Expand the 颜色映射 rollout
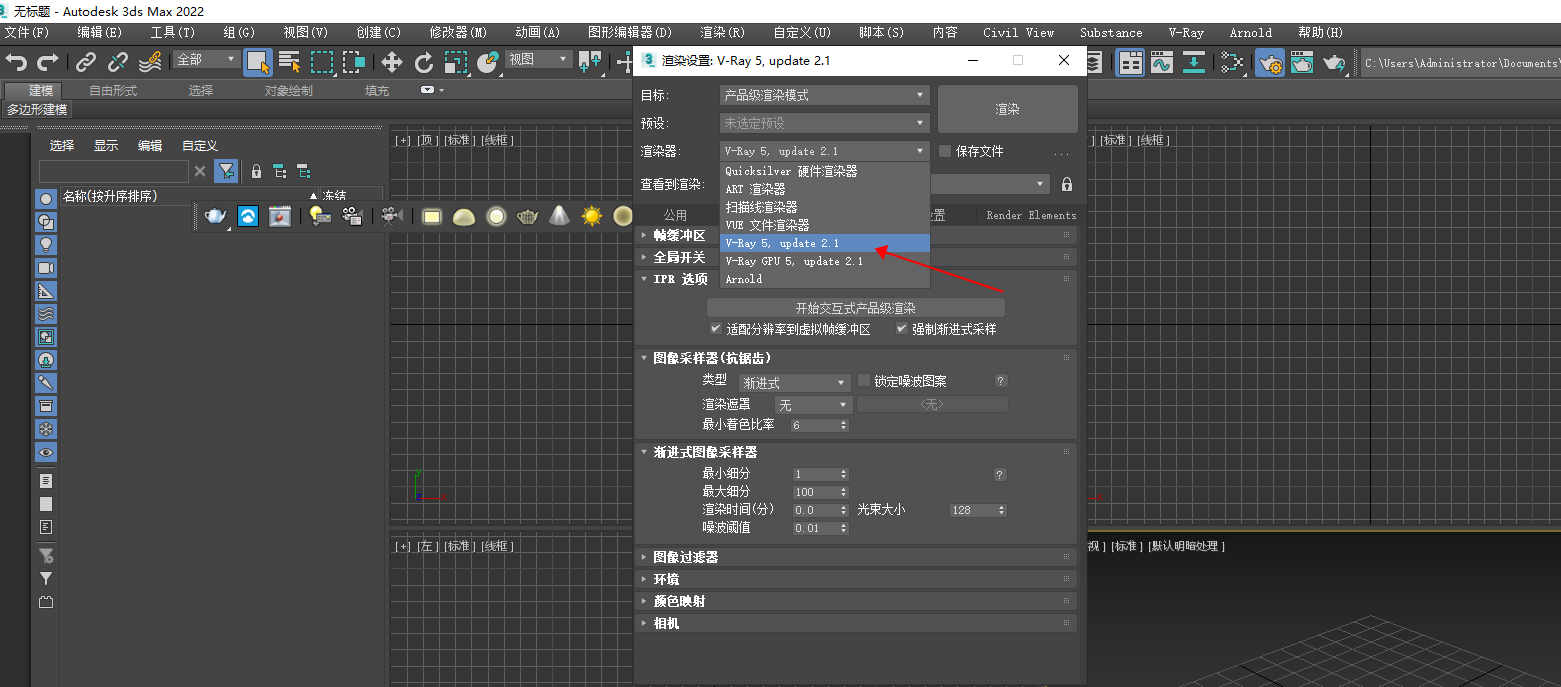This screenshot has height=687, width=1561. [x=856, y=601]
